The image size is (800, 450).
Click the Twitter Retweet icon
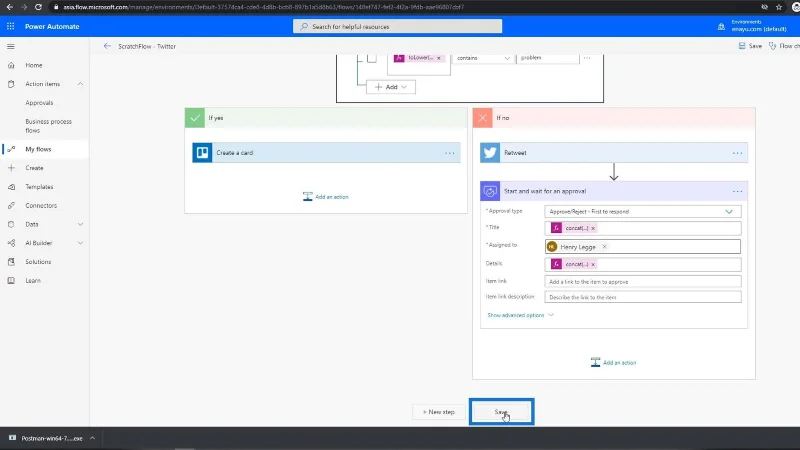pyautogui.click(x=490, y=153)
